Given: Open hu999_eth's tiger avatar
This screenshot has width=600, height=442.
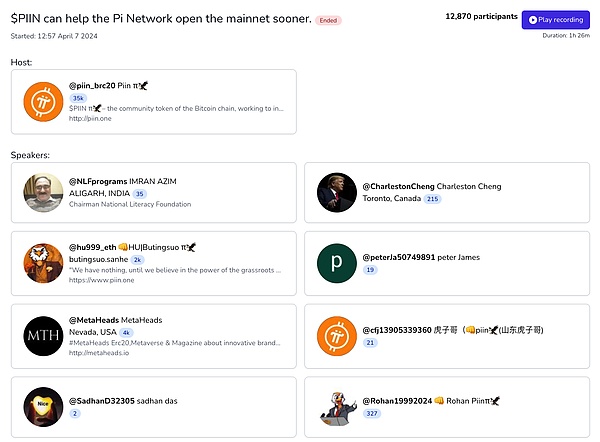Looking at the screenshot, I should (44, 263).
